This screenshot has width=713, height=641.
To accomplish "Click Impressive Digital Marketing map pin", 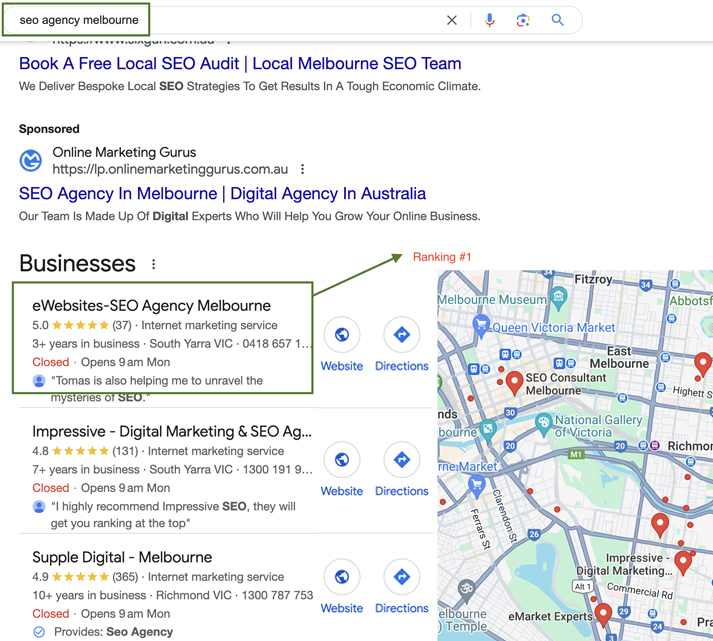I will pos(683,562).
